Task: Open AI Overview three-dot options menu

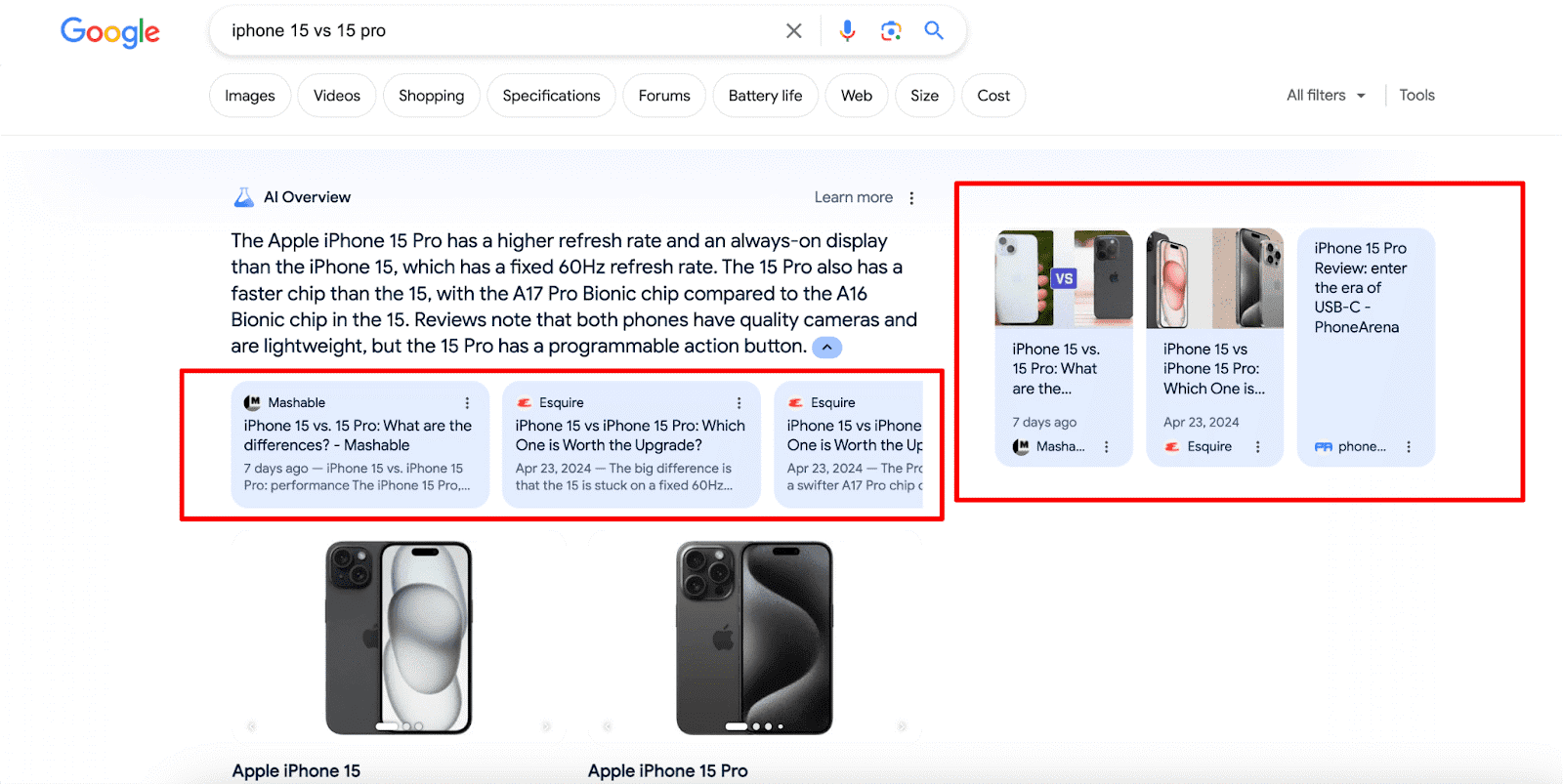Action: pyautogui.click(x=911, y=198)
